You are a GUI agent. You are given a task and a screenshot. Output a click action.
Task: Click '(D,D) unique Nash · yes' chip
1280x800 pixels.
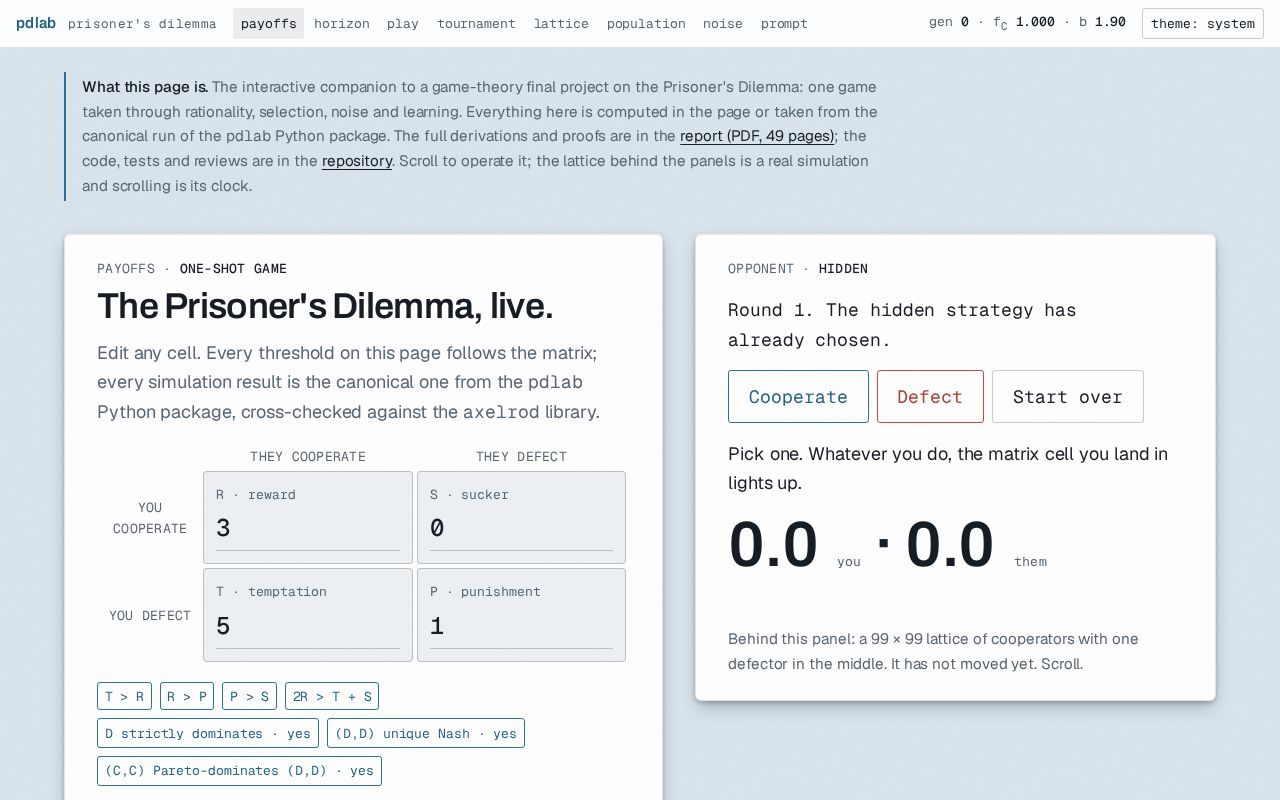tap(426, 733)
